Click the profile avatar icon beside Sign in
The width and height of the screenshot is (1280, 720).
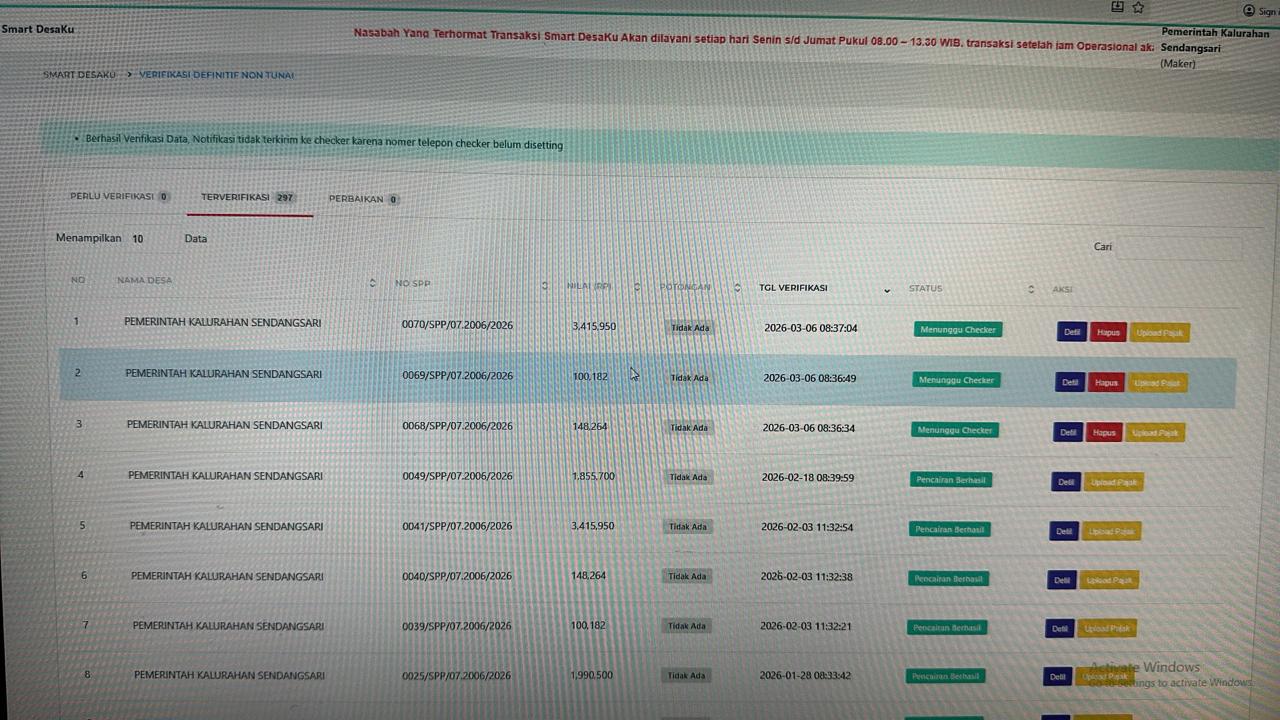pyautogui.click(x=1248, y=10)
